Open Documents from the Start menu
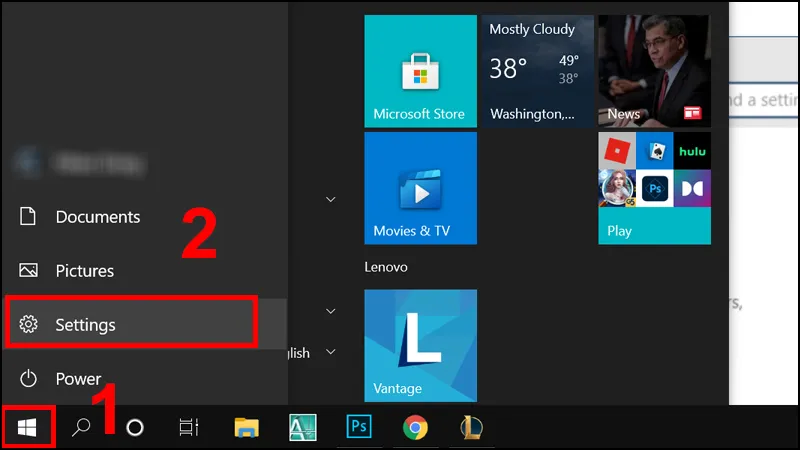This screenshot has width=800, height=450. 97,217
